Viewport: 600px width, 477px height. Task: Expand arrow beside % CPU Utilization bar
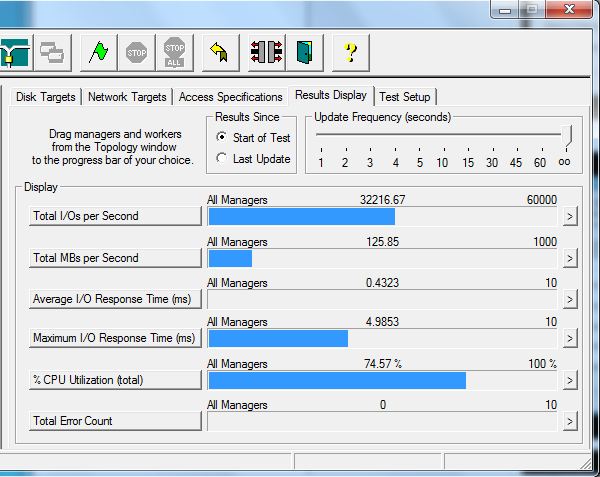coord(570,381)
